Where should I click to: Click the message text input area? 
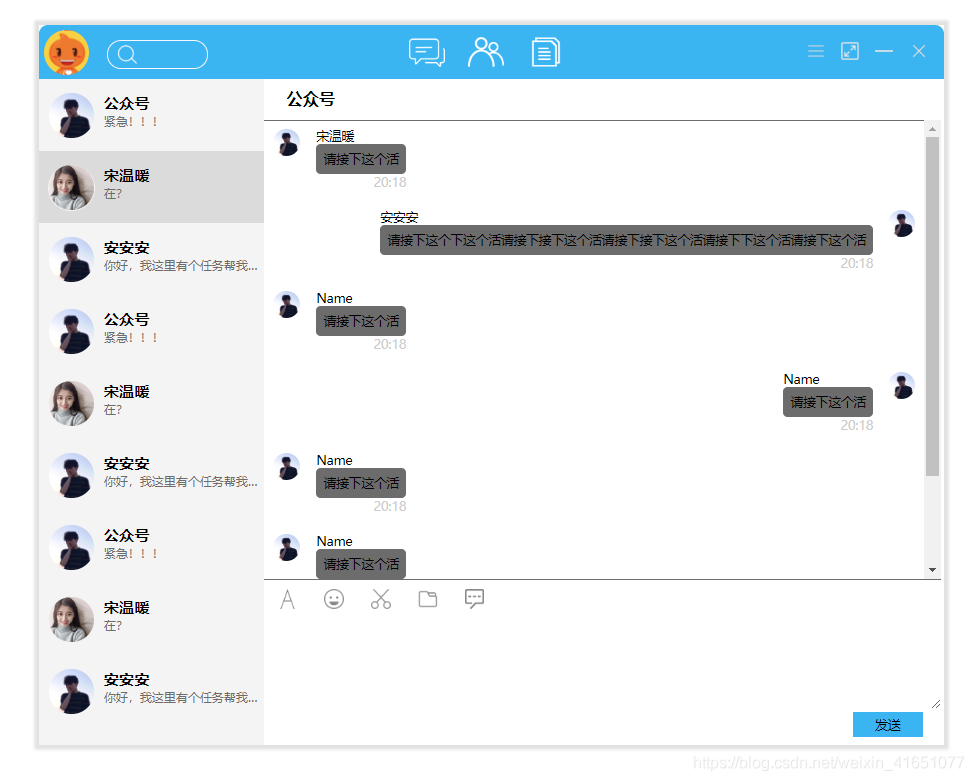click(x=601, y=662)
